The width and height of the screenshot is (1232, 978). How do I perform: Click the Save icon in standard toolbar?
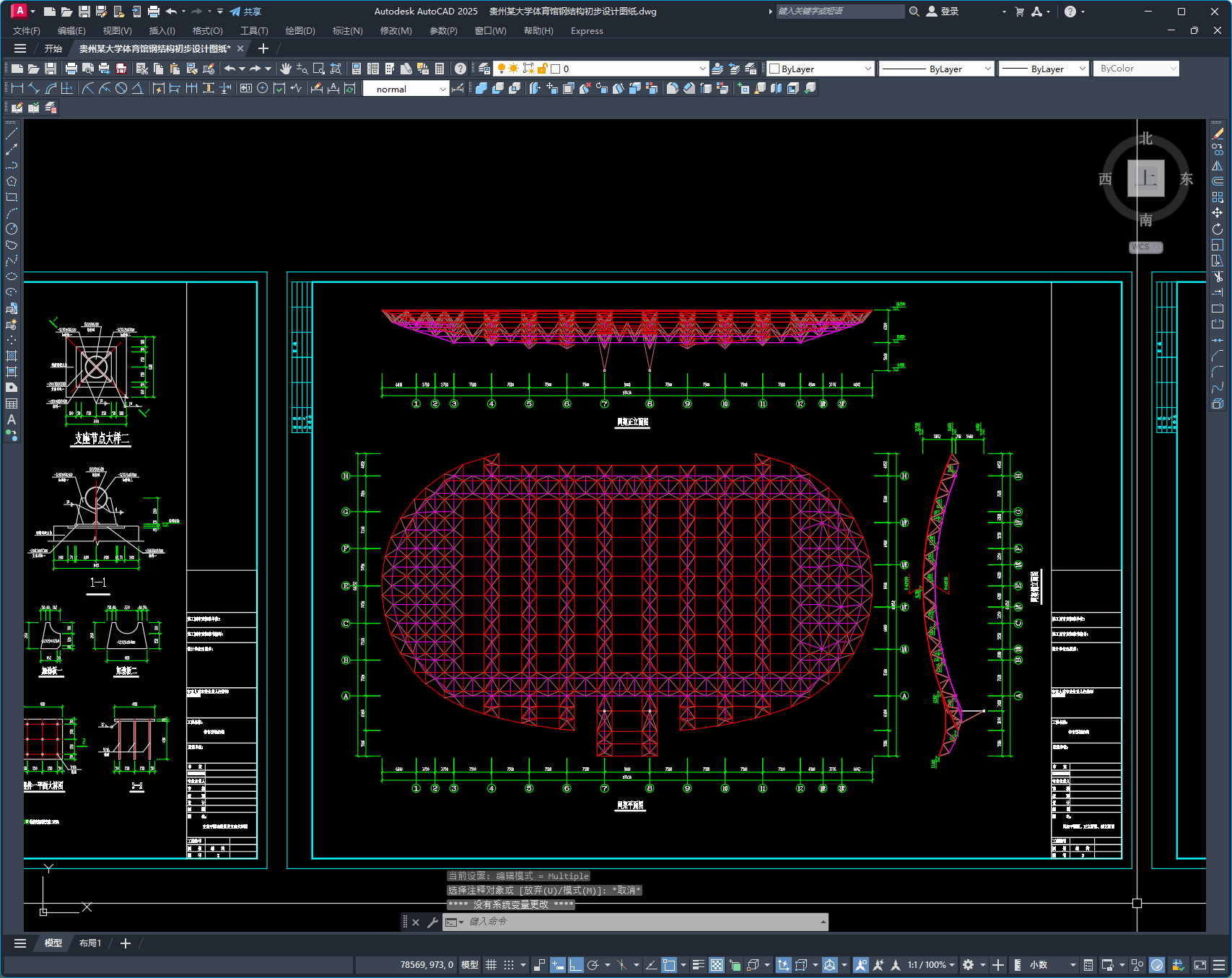click(x=51, y=69)
